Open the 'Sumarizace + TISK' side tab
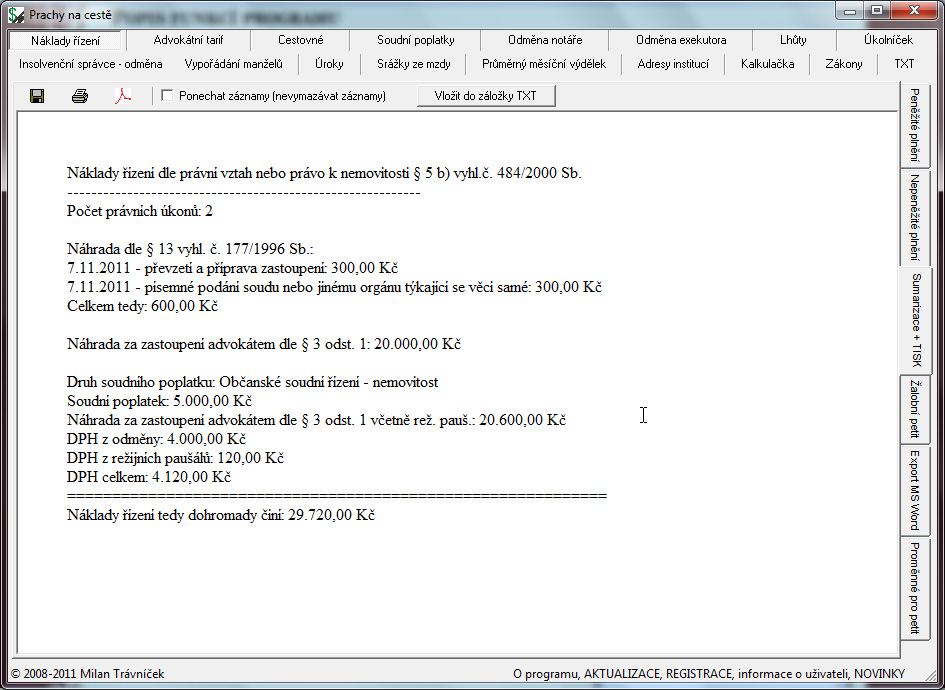945x690 pixels. click(x=915, y=321)
